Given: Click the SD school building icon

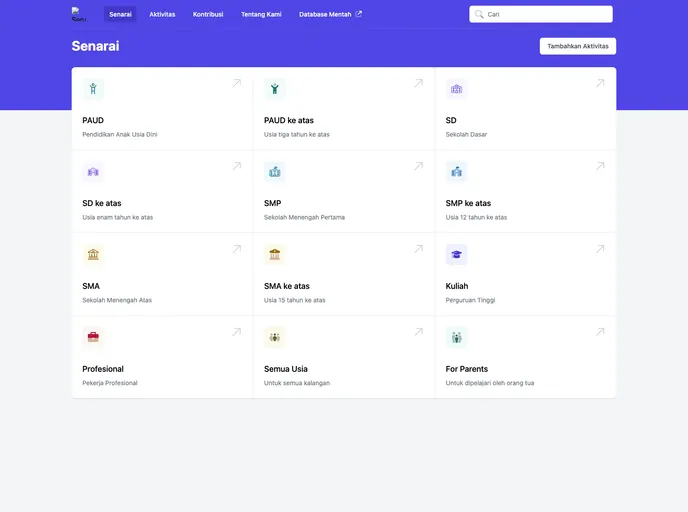Looking at the screenshot, I should pyautogui.click(x=456, y=89).
